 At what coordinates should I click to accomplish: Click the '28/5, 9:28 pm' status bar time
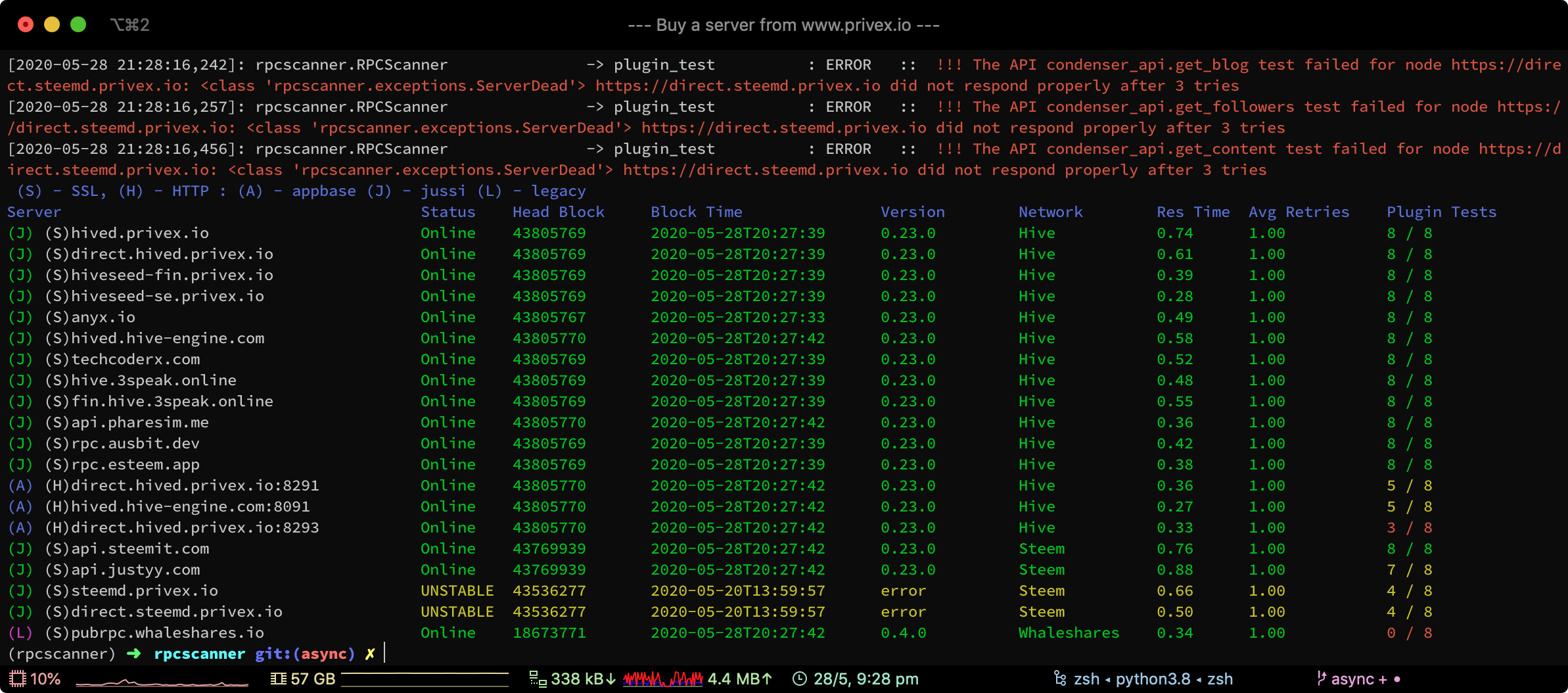(x=866, y=679)
